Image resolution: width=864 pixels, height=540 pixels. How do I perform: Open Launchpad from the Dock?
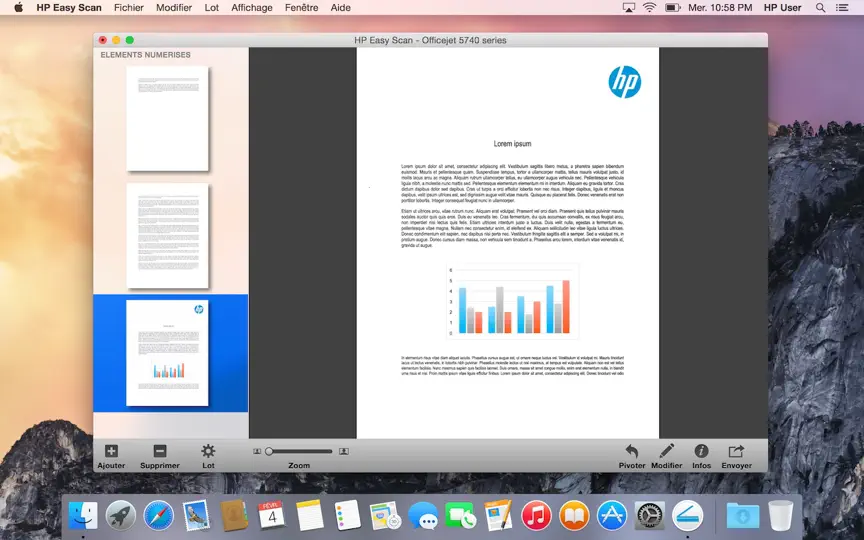(x=121, y=516)
